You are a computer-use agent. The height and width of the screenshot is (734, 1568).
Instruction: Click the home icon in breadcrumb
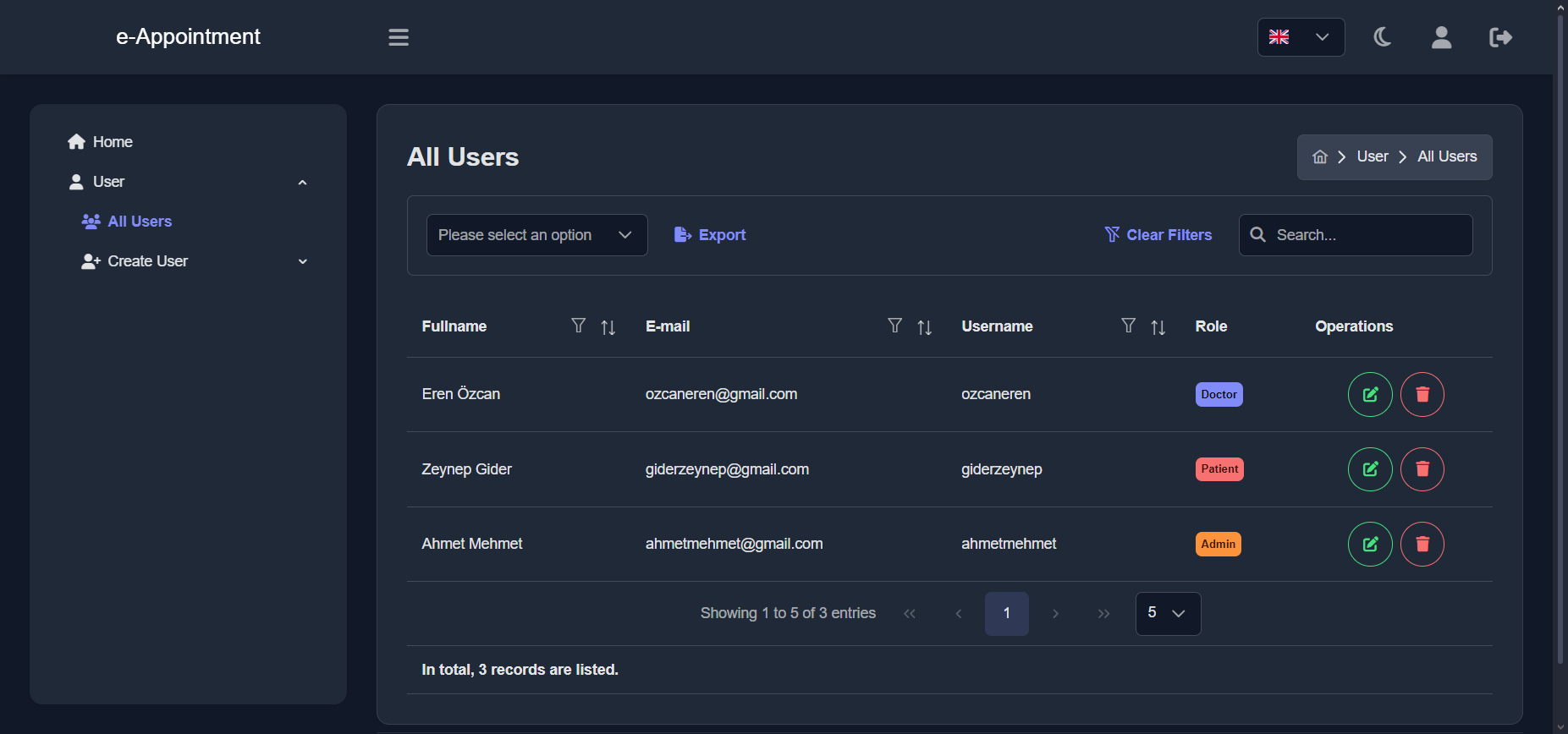1319,157
